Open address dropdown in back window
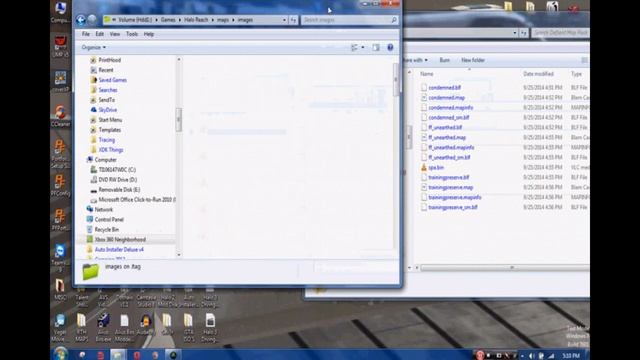 (515, 33)
